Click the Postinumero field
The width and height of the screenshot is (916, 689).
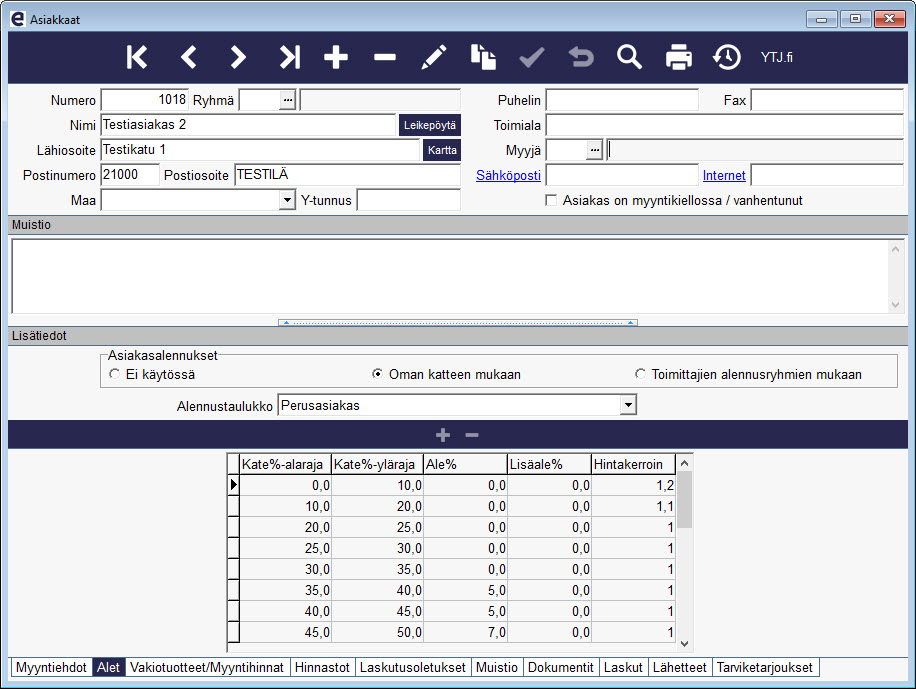[x=130, y=175]
